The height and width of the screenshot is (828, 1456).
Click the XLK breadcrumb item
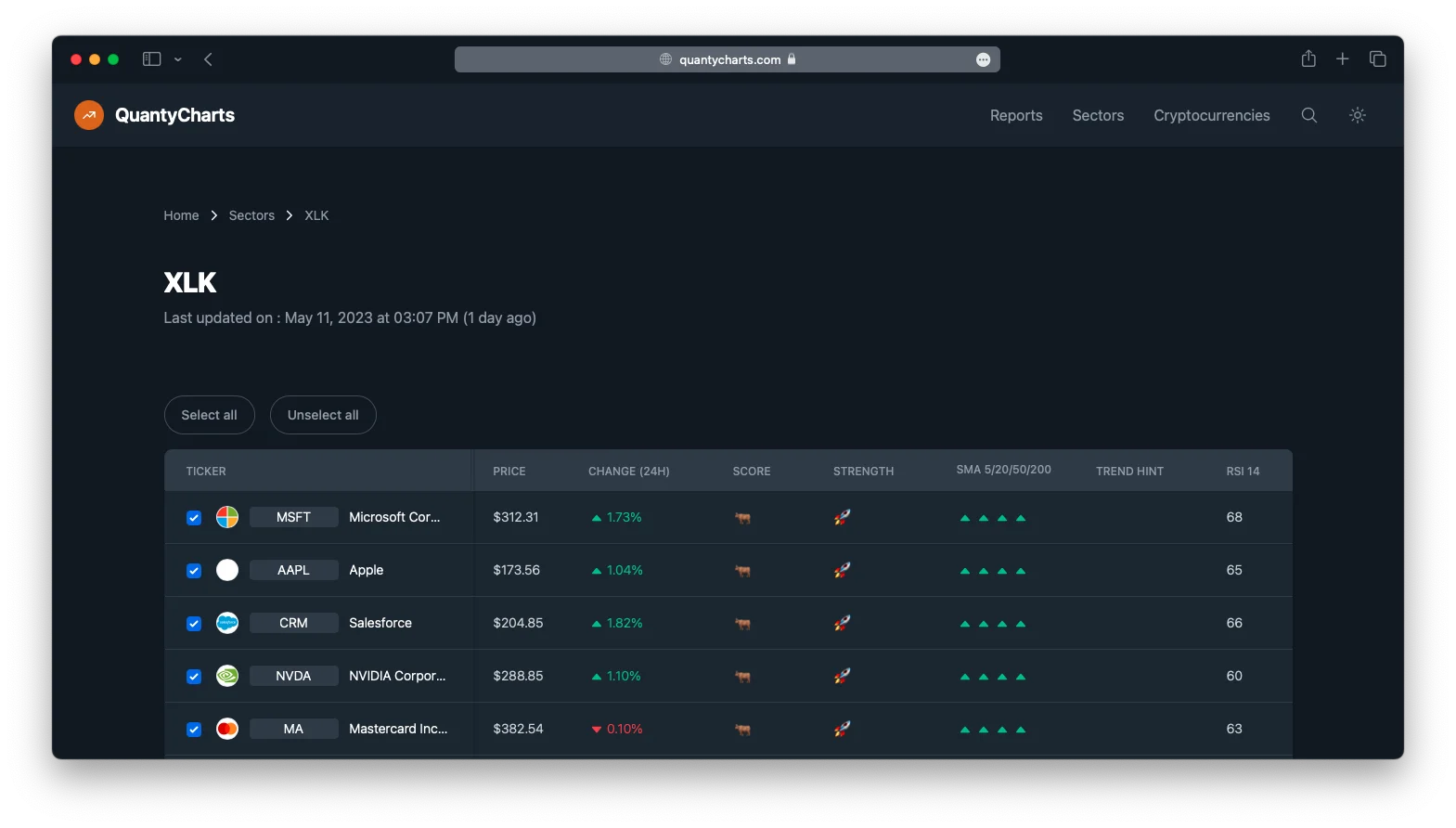click(x=316, y=215)
